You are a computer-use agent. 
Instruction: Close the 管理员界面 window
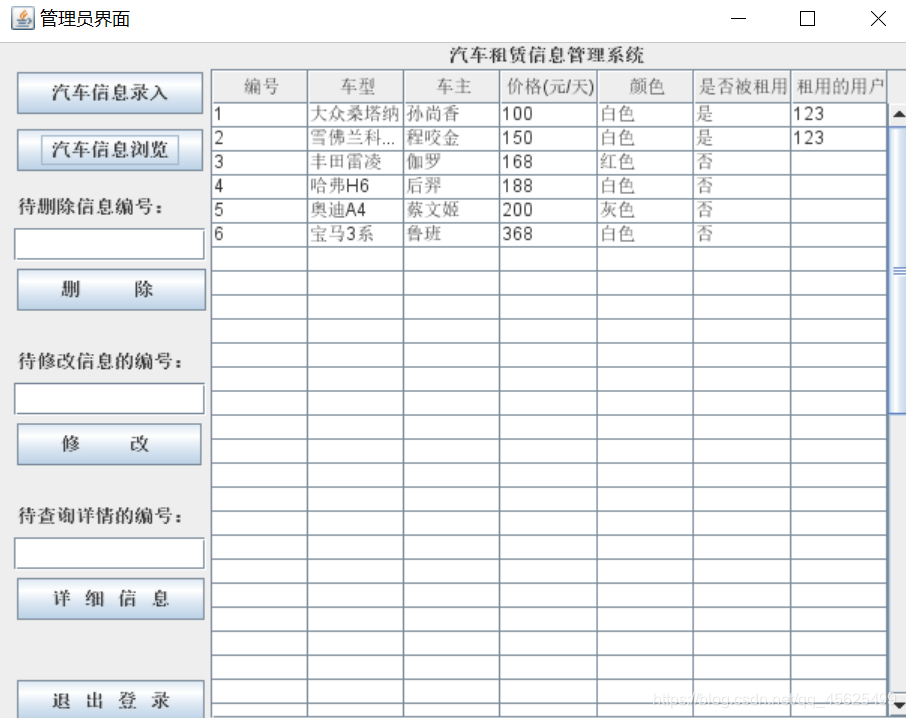878,18
